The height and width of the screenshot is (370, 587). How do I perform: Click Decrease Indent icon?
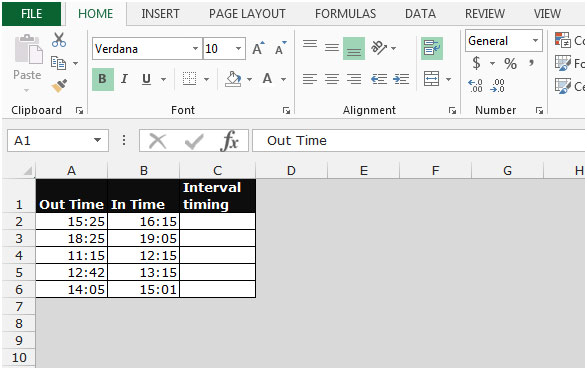click(x=379, y=79)
